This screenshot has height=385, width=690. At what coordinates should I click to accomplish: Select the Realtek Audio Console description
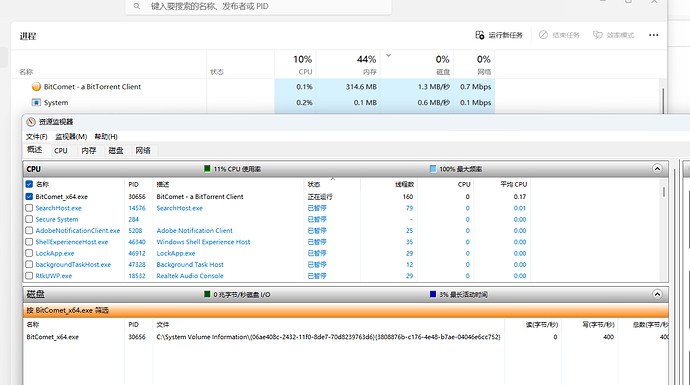click(x=190, y=276)
